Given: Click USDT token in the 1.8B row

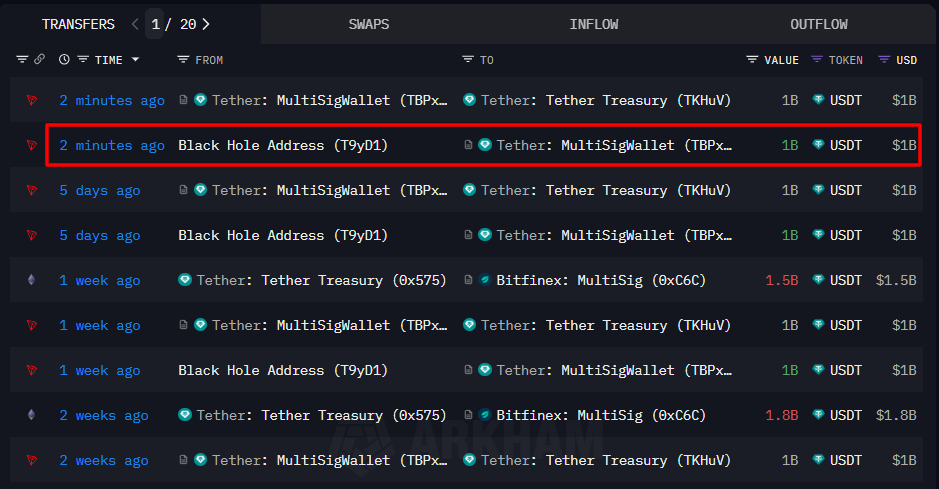Looking at the screenshot, I should (x=846, y=415).
